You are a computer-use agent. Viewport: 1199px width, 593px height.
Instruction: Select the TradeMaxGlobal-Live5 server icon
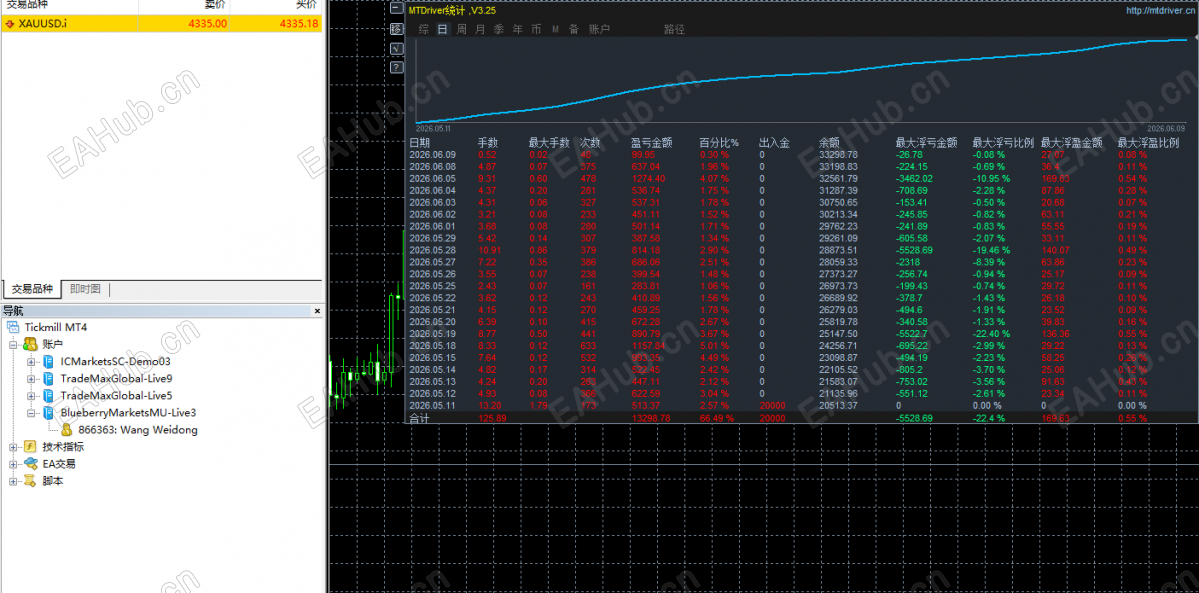(49, 396)
